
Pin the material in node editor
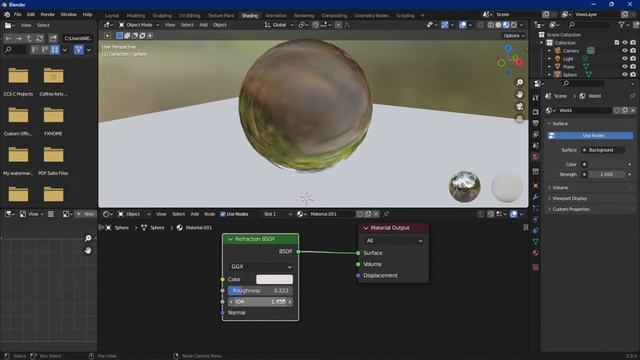tap(386, 214)
